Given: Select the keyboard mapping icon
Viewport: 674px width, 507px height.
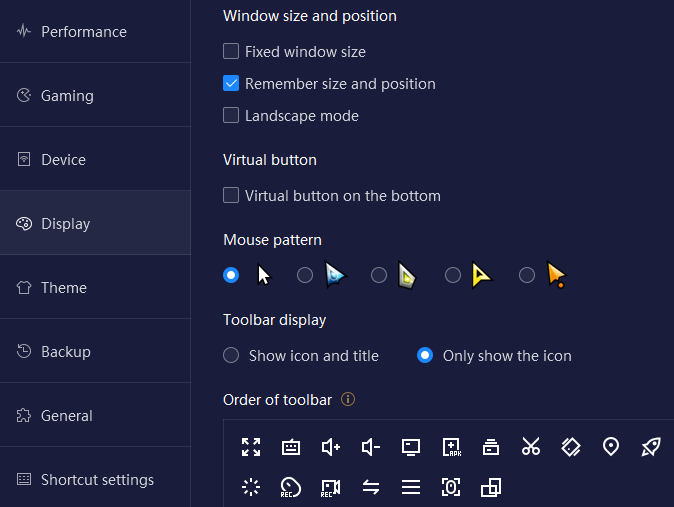Looking at the screenshot, I should 291,447.
